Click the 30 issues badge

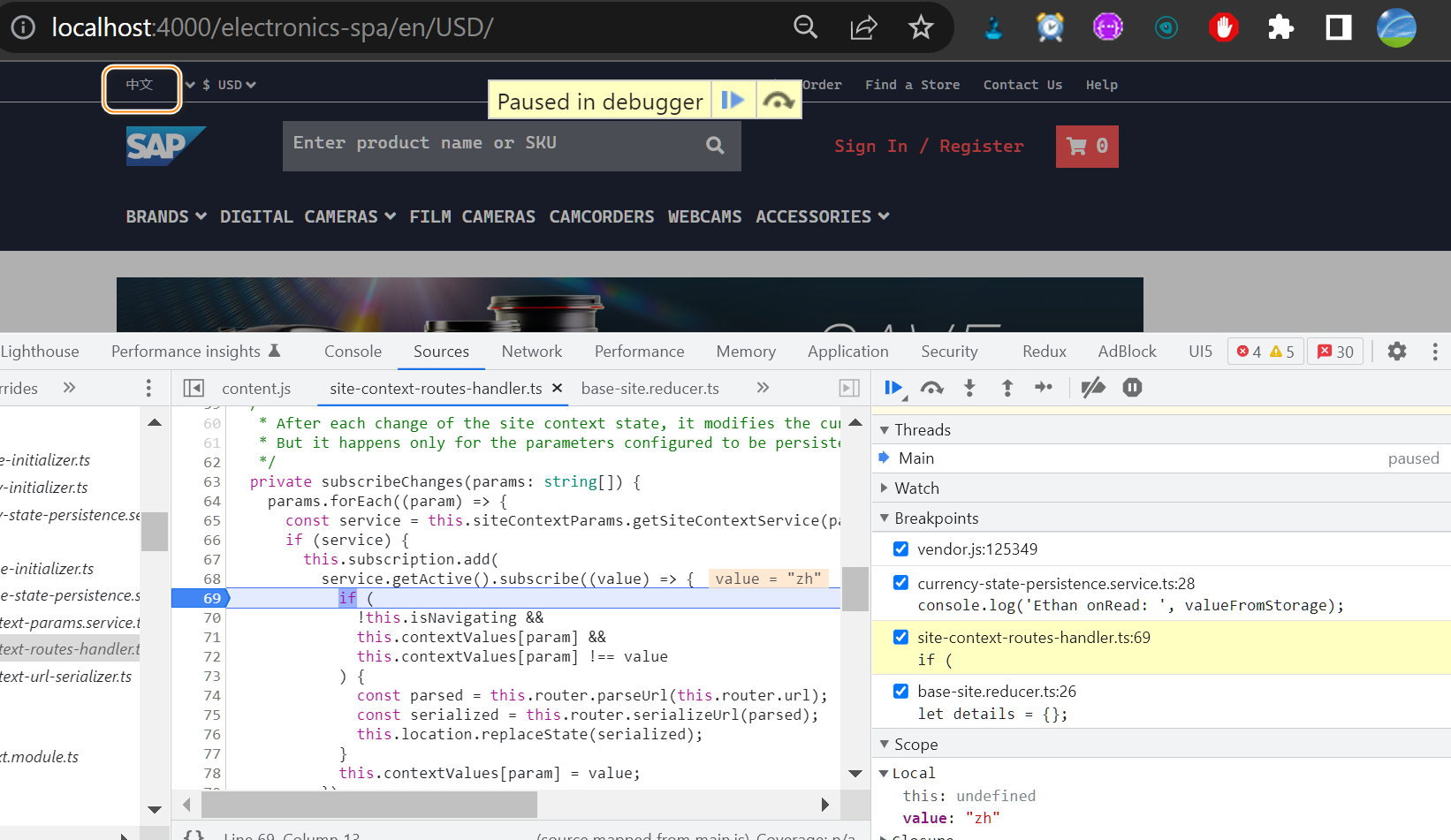pyautogui.click(x=1335, y=352)
